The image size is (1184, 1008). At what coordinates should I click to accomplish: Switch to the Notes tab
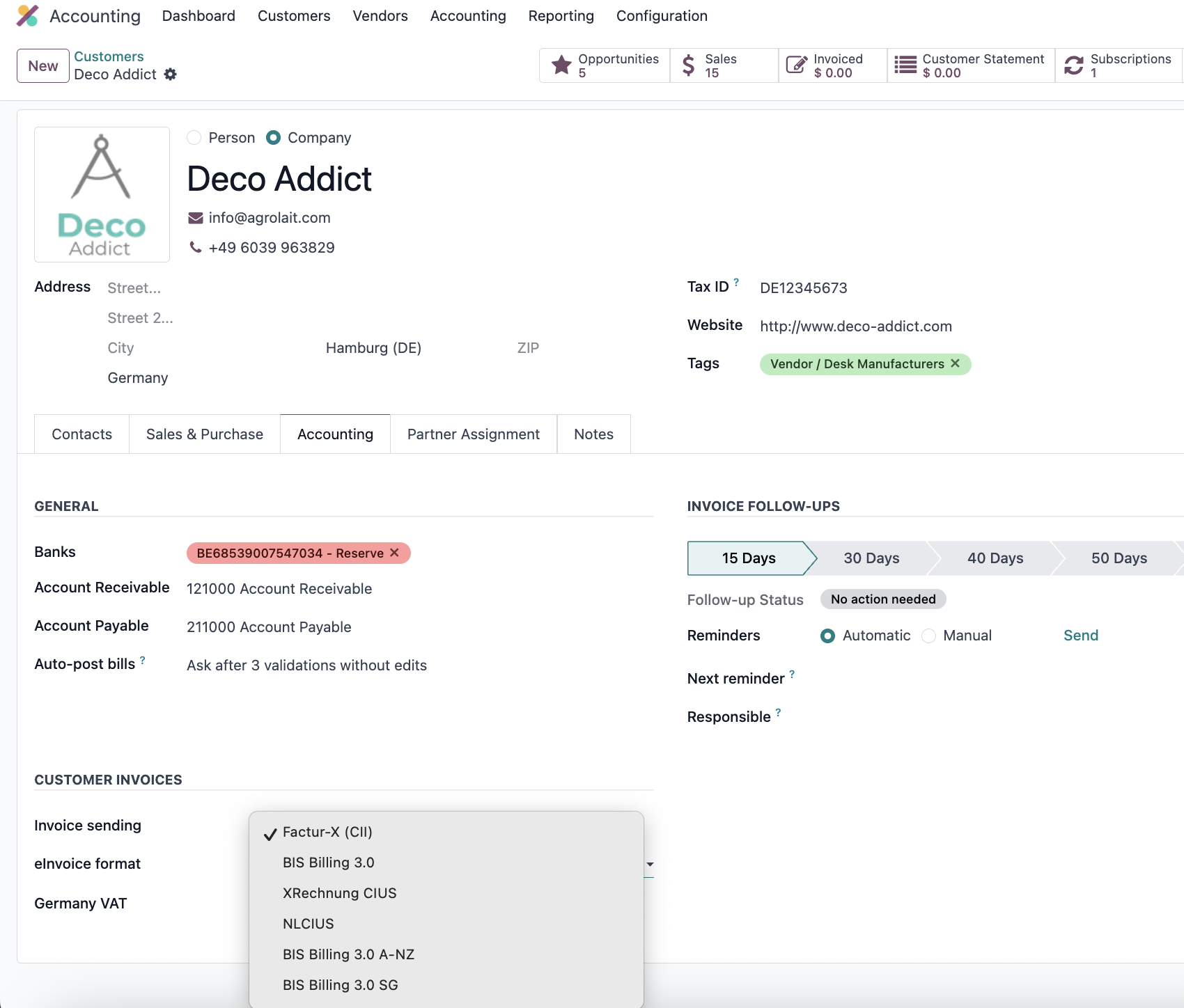[x=594, y=434]
